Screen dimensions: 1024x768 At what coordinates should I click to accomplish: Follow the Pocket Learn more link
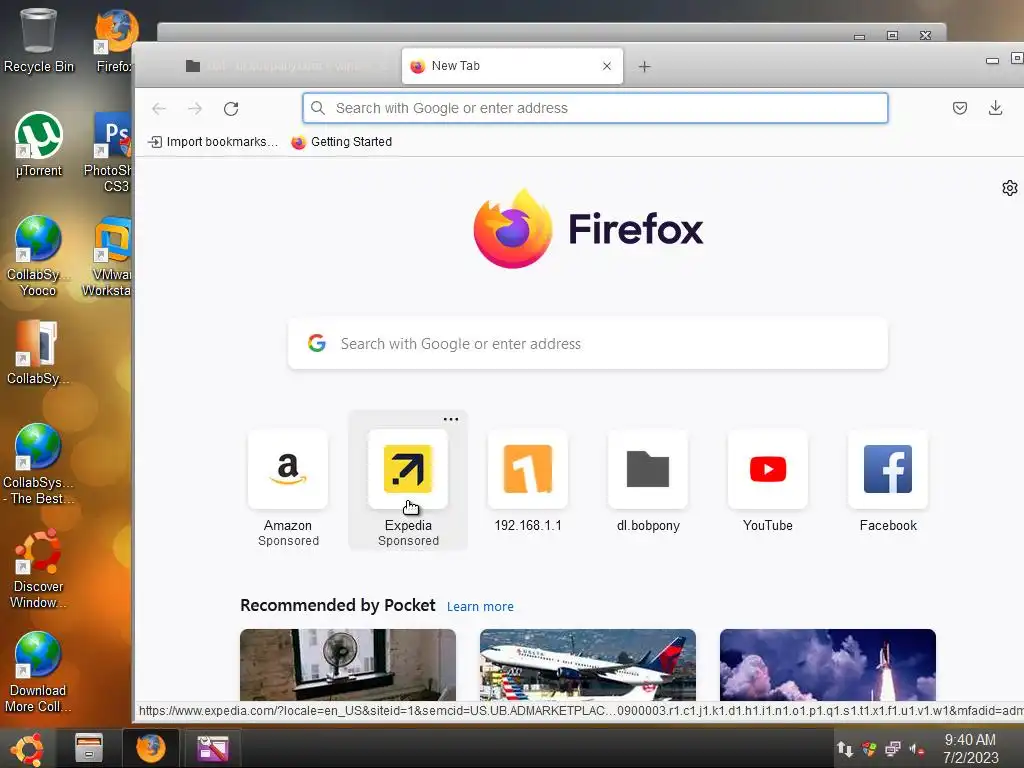click(480, 607)
